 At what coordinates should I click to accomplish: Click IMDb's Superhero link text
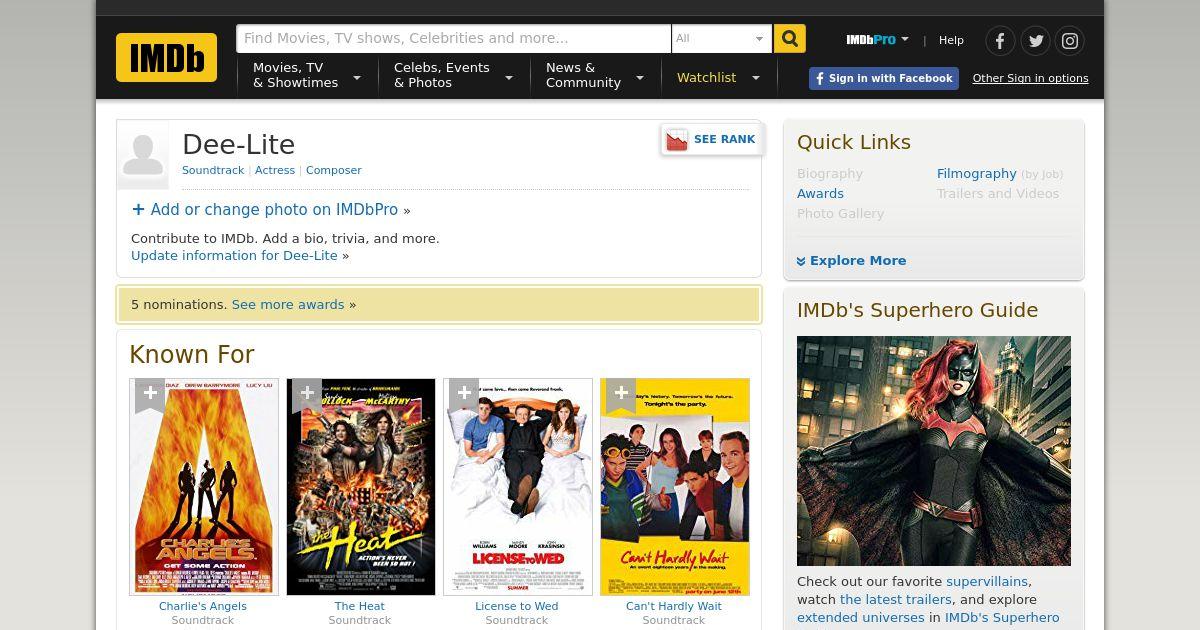point(1002,617)
